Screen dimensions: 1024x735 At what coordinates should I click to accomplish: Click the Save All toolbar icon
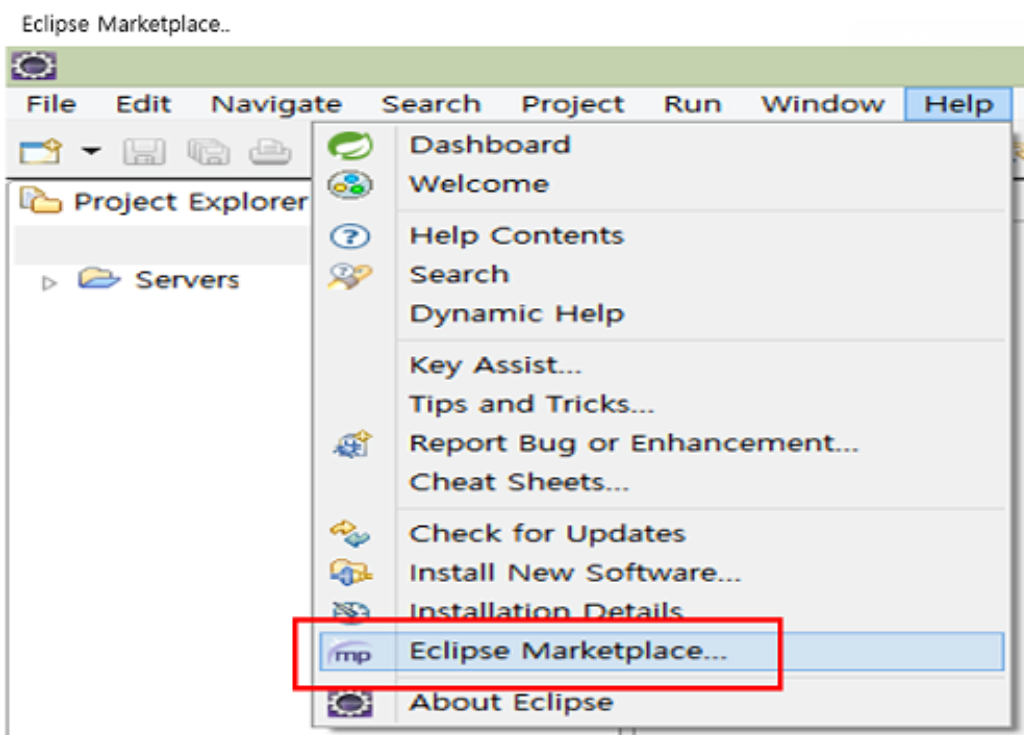click(x=208, y=152)
